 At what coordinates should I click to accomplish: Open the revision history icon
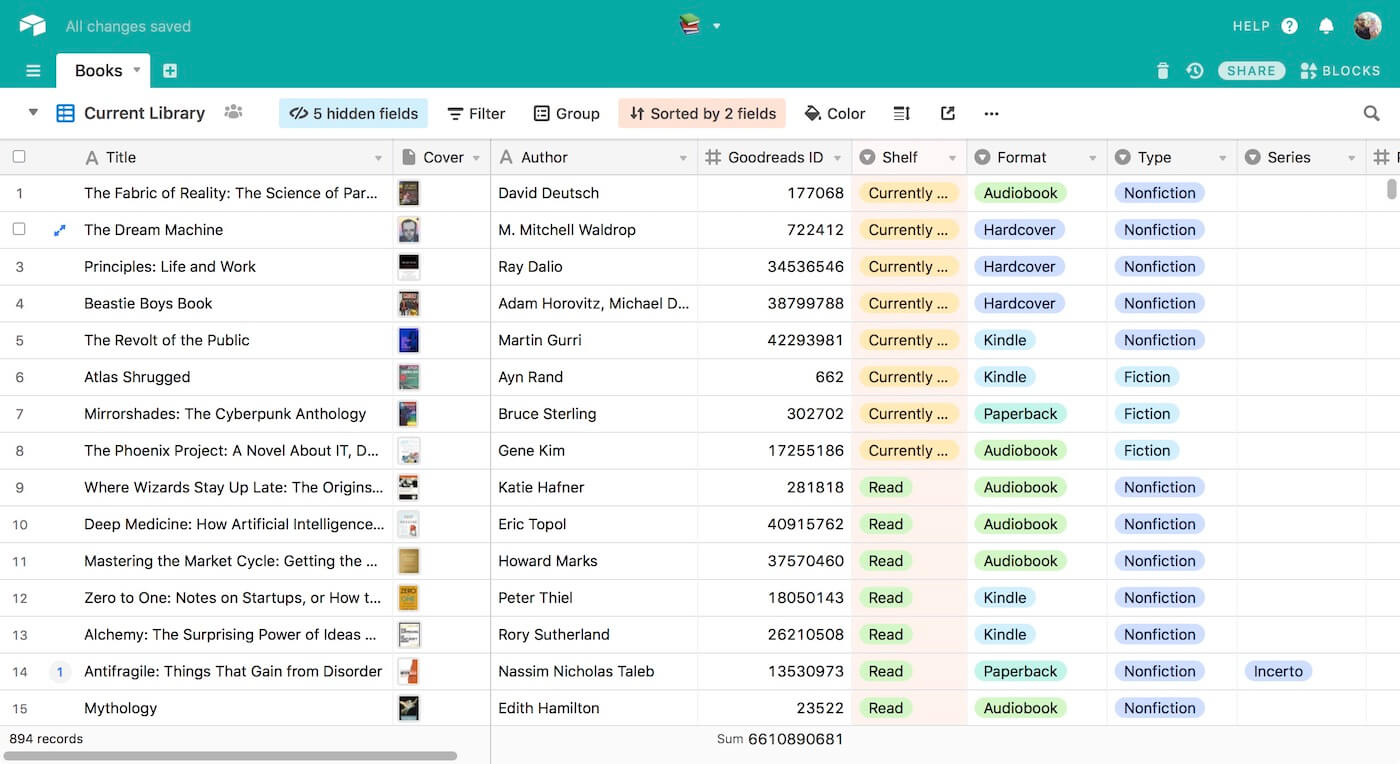(x=1194, y=71)
